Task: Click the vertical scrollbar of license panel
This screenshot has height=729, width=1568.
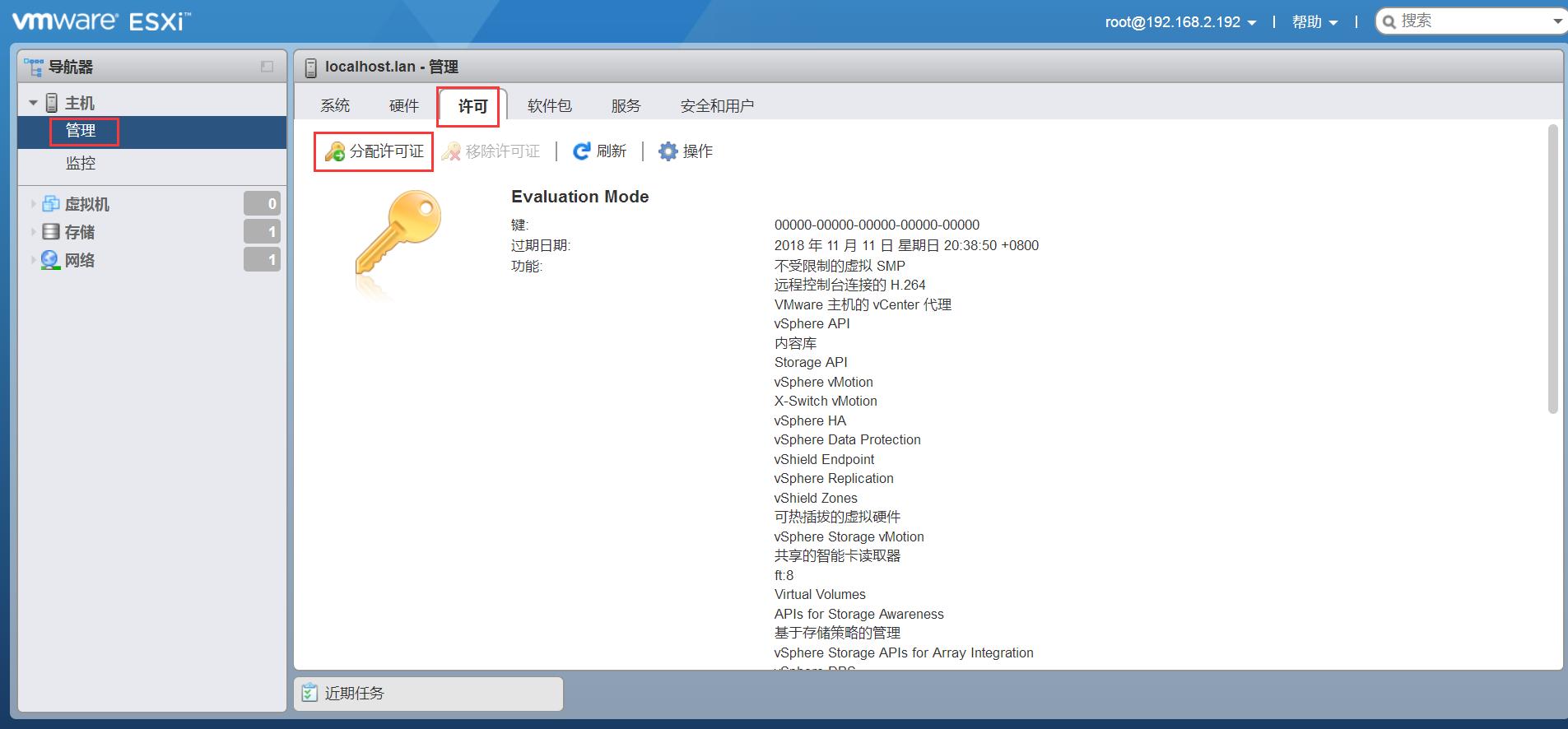Action: [1552, 269]
